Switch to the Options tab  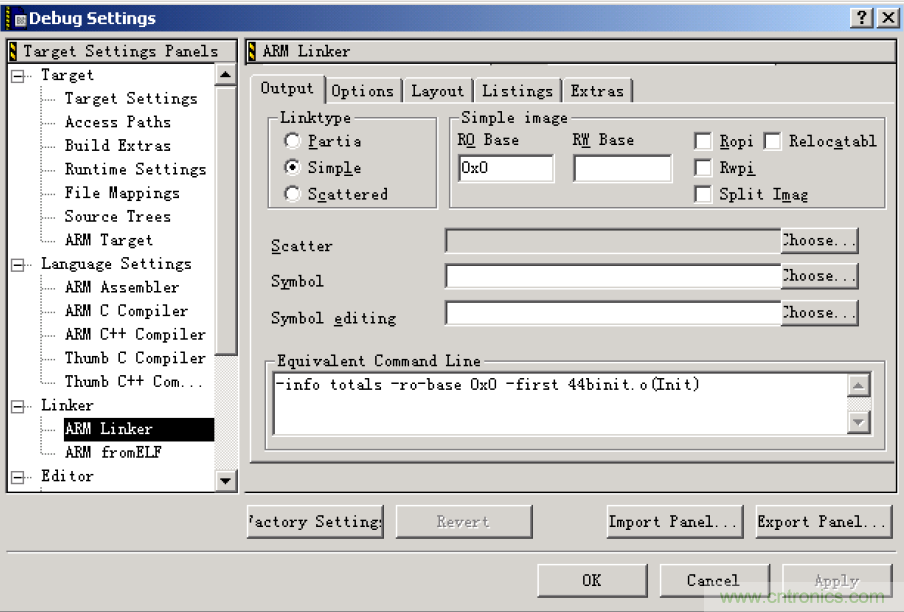(x=362, y=91)
